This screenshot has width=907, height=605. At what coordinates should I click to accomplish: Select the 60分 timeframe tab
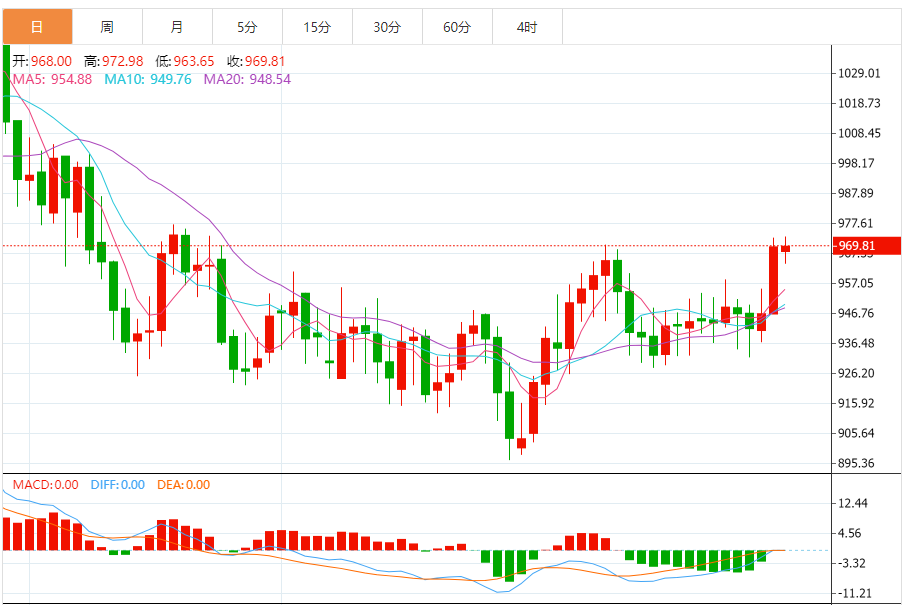pyautogui.click(x=457, y=27)
